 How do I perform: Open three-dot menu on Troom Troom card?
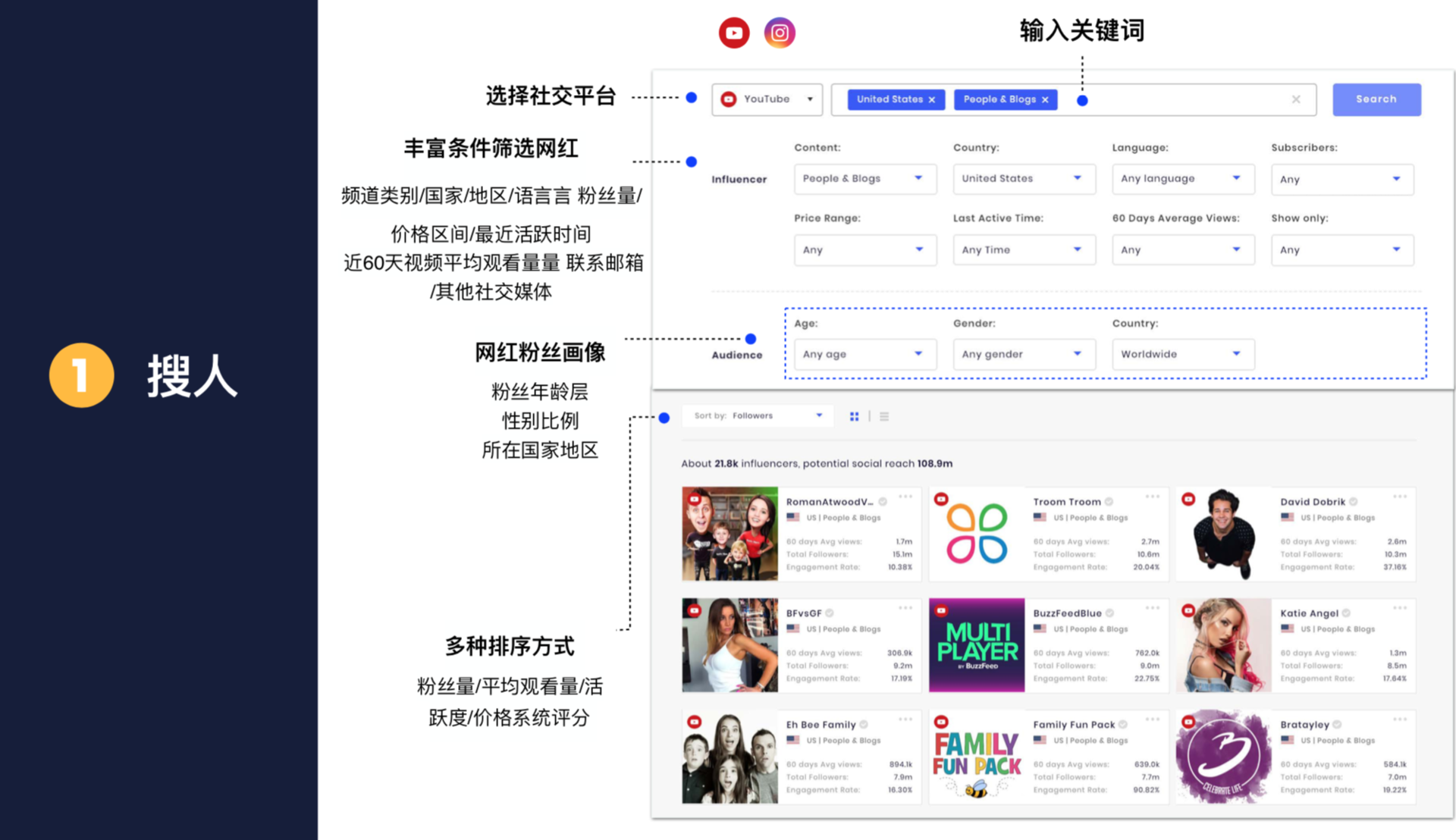click(1153, 497)
